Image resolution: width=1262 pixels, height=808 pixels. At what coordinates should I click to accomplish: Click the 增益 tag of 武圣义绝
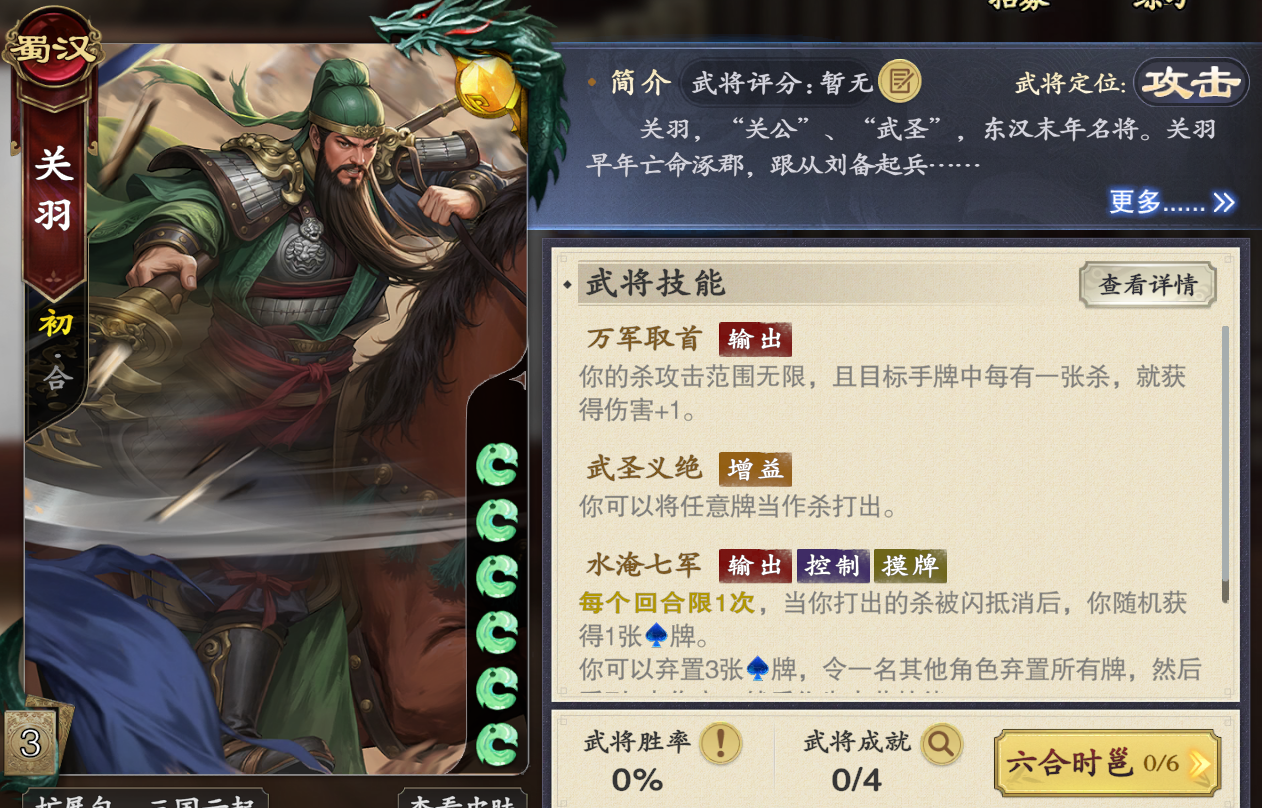click(755, 468)
